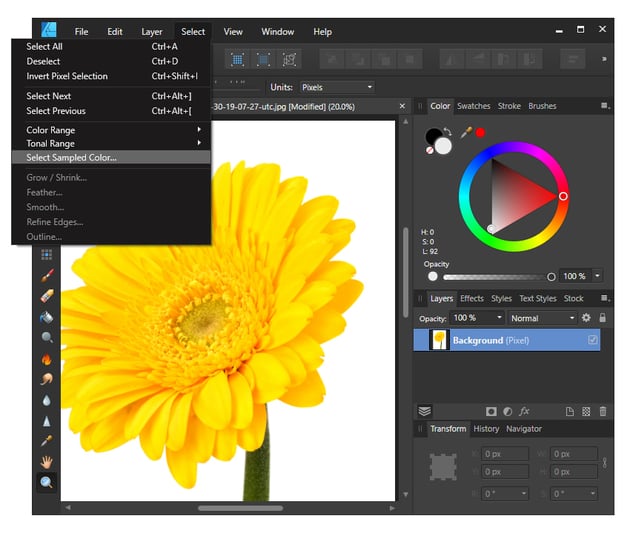Select the Sharpen triangle tool
Screen dimensions: 630x533
point(47,421)
